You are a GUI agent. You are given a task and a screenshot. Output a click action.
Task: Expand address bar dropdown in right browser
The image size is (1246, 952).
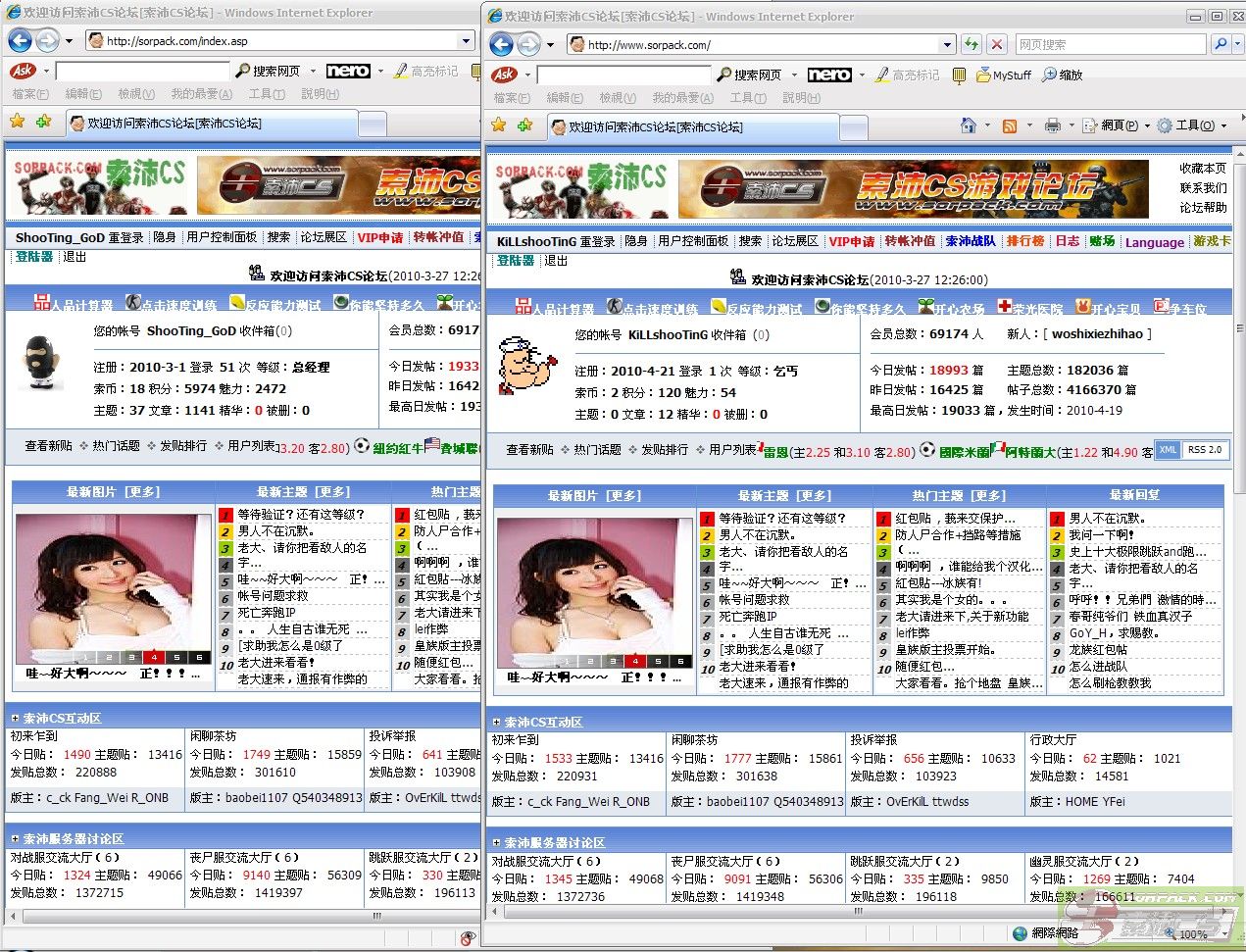(947, 44)
